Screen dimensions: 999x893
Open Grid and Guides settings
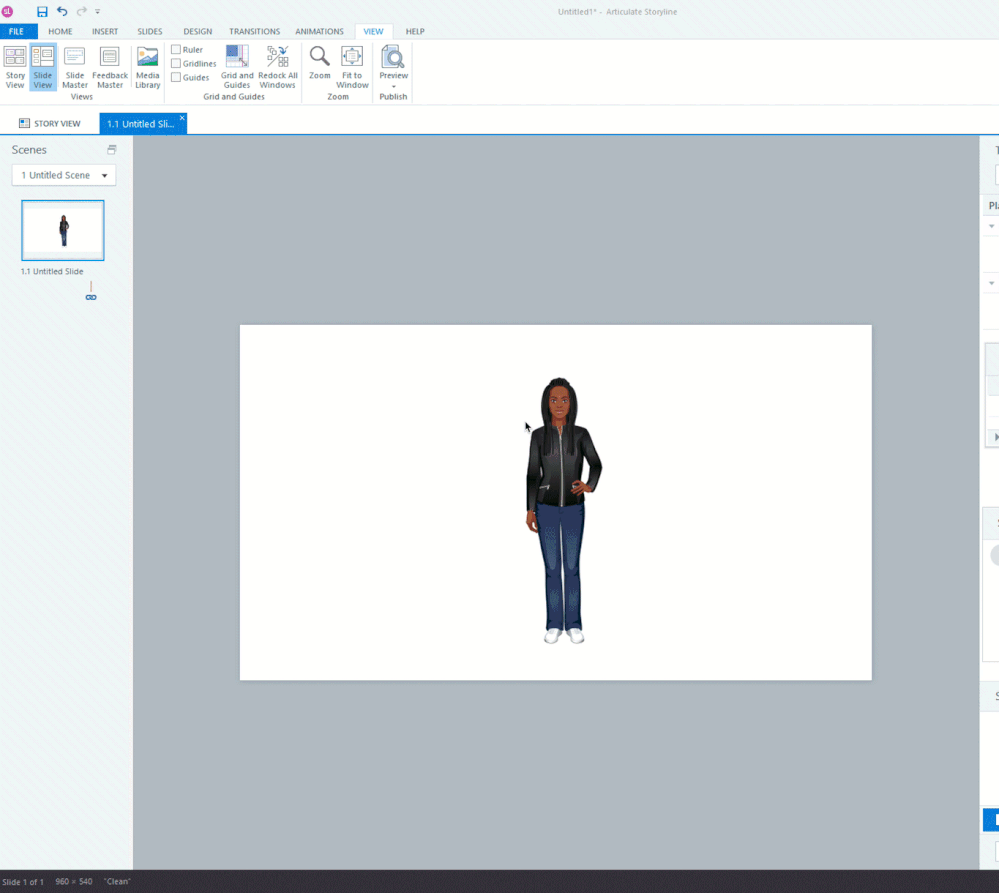pos(237,66)
